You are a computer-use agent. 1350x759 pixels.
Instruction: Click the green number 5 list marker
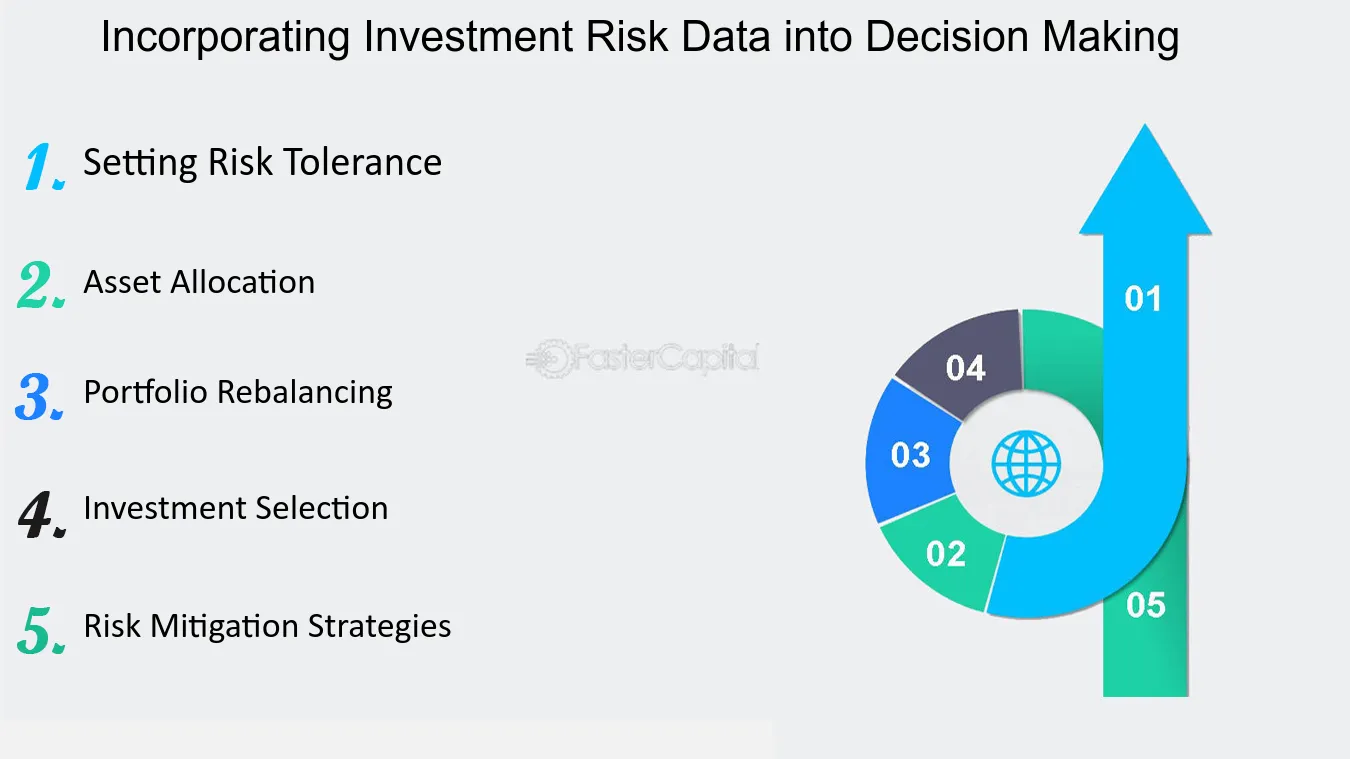tap(42, 631)
